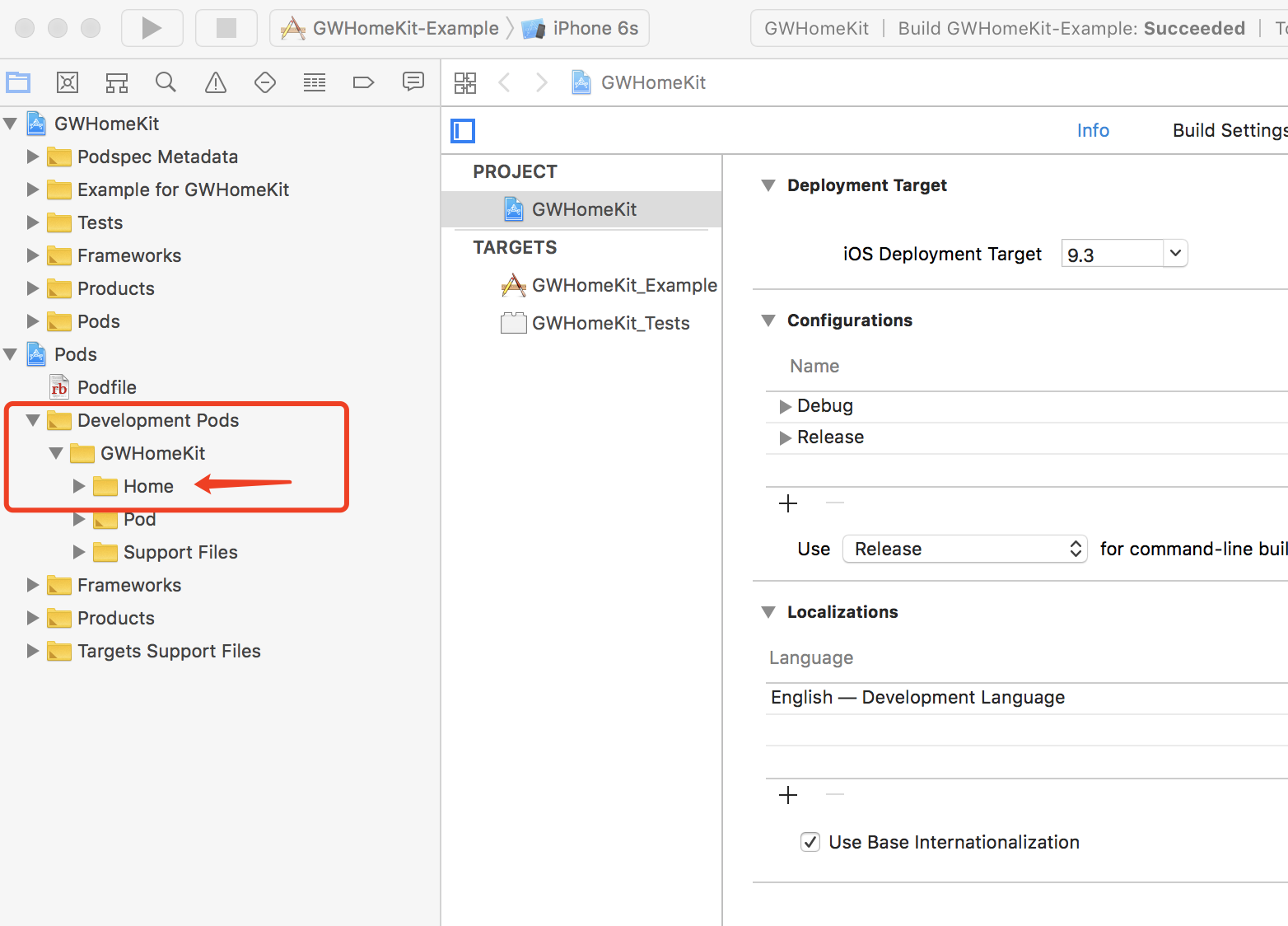Add a localization with plus button
This screenshot has width=1288, height=926.
coord(788,795)
